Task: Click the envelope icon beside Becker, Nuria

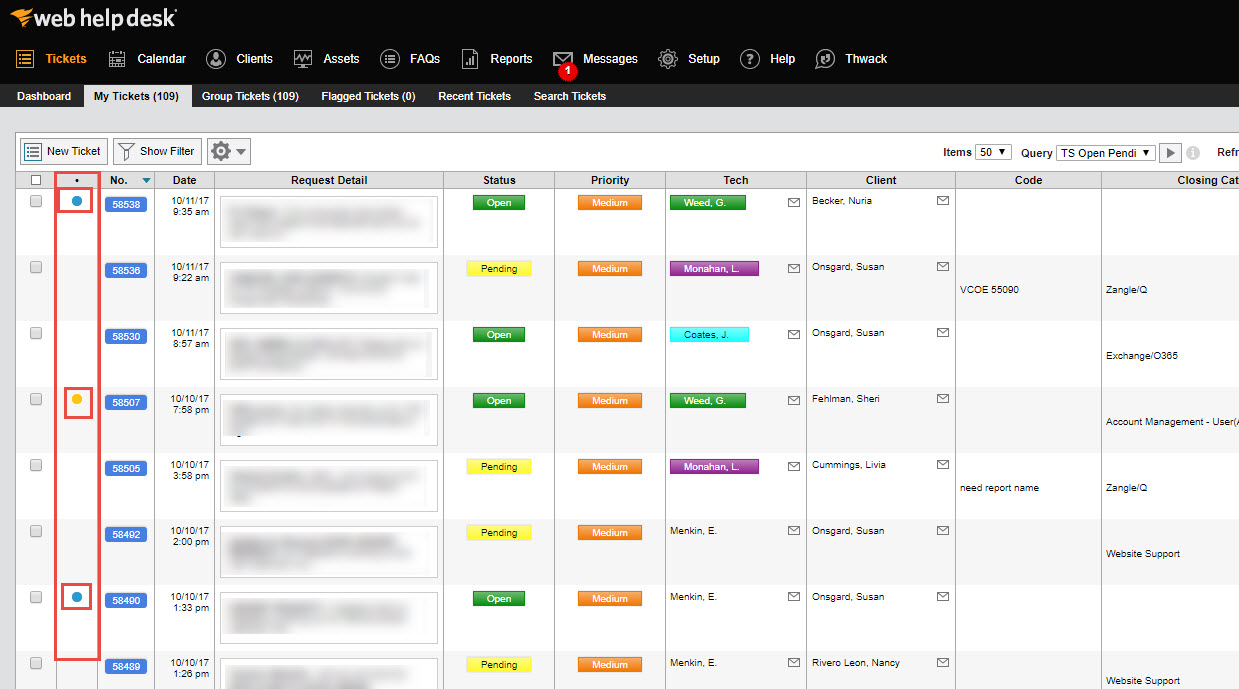Action: (941, 200)
